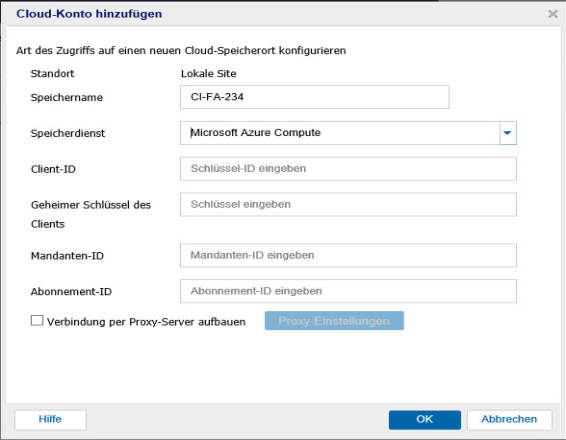Open Hilfe for this dialog
The width and height of the screenshot is (566, 440).
(x=50, y=419)
